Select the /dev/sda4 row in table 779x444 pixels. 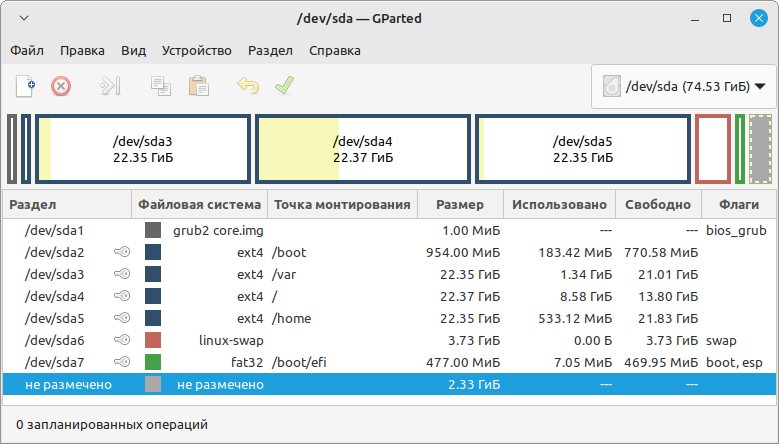390,296
